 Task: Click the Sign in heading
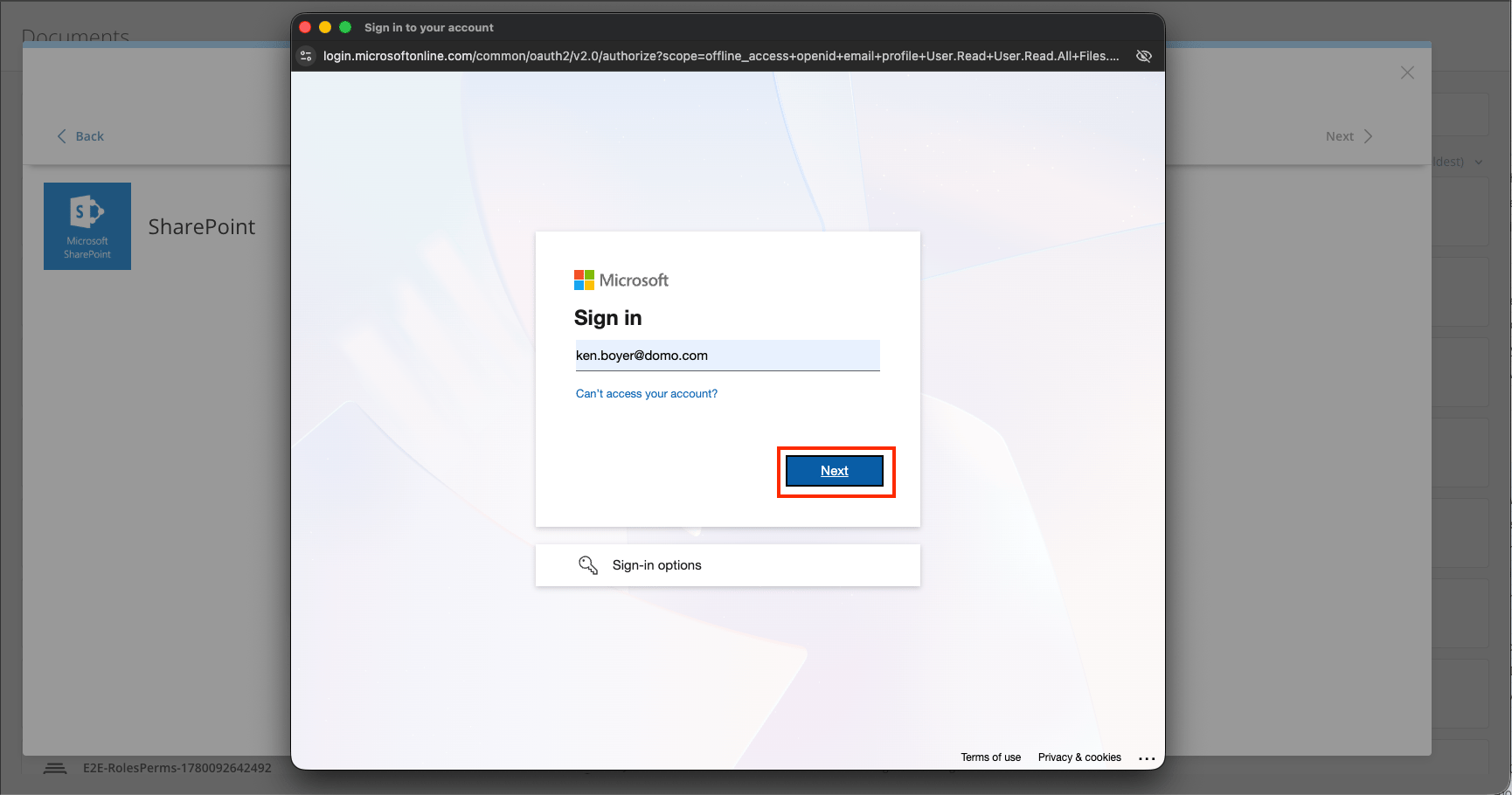click(608, 318)
